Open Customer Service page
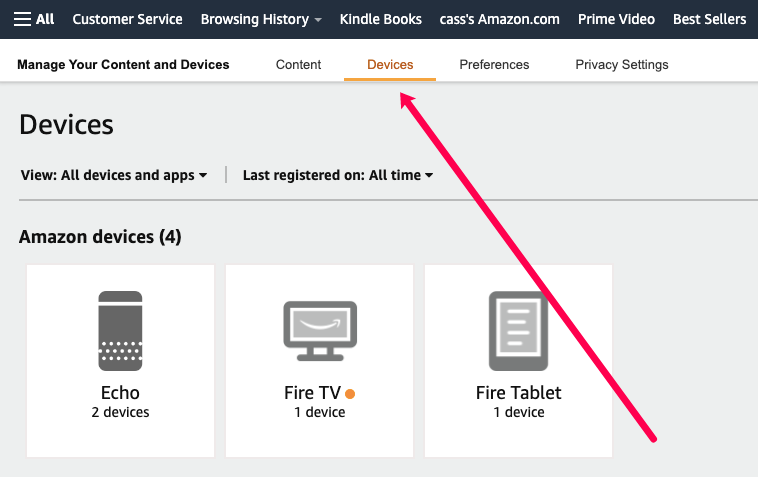This screenshot has width=758, height=477. [x=128, y=19]
